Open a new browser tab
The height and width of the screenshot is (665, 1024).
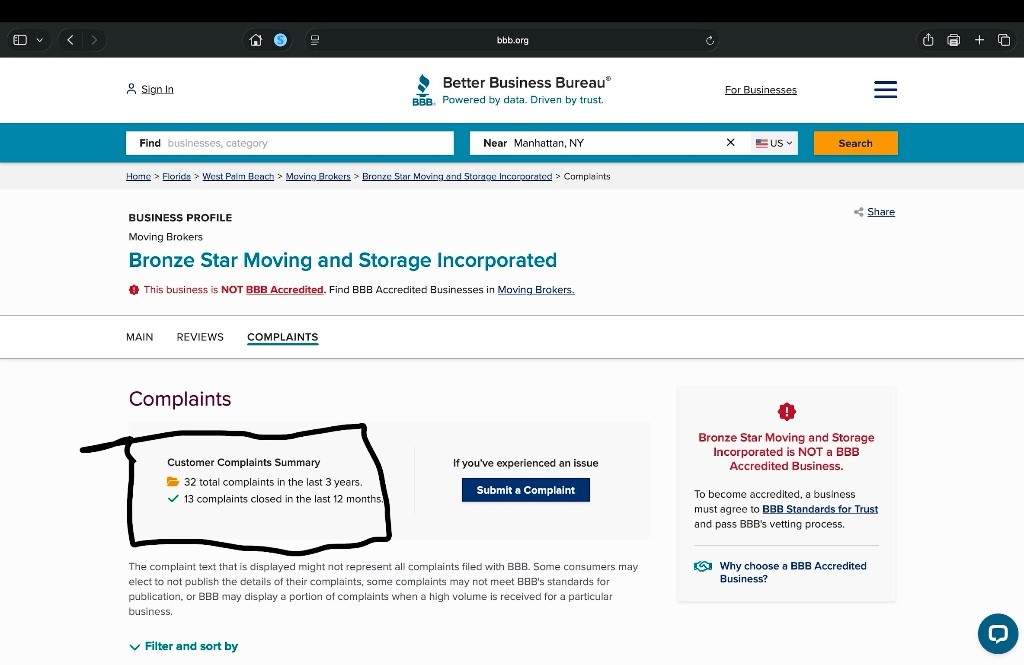click(x=979, y=40)
